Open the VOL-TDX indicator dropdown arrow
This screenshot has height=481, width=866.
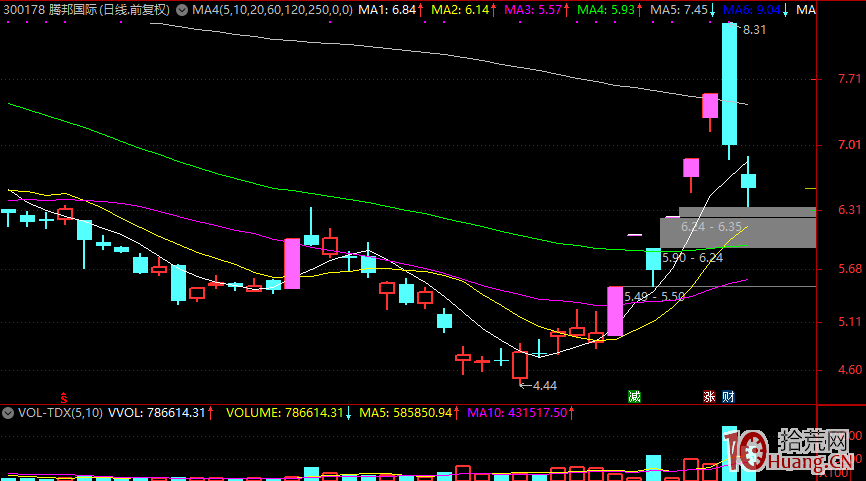coord(8,413)
